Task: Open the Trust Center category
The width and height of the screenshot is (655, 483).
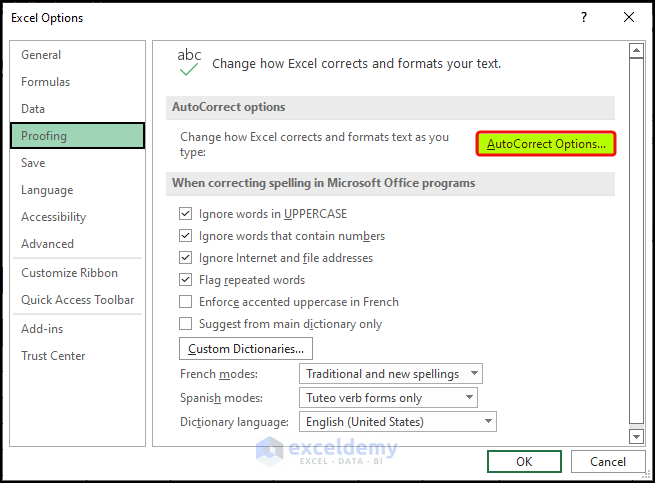Action: 77,356
